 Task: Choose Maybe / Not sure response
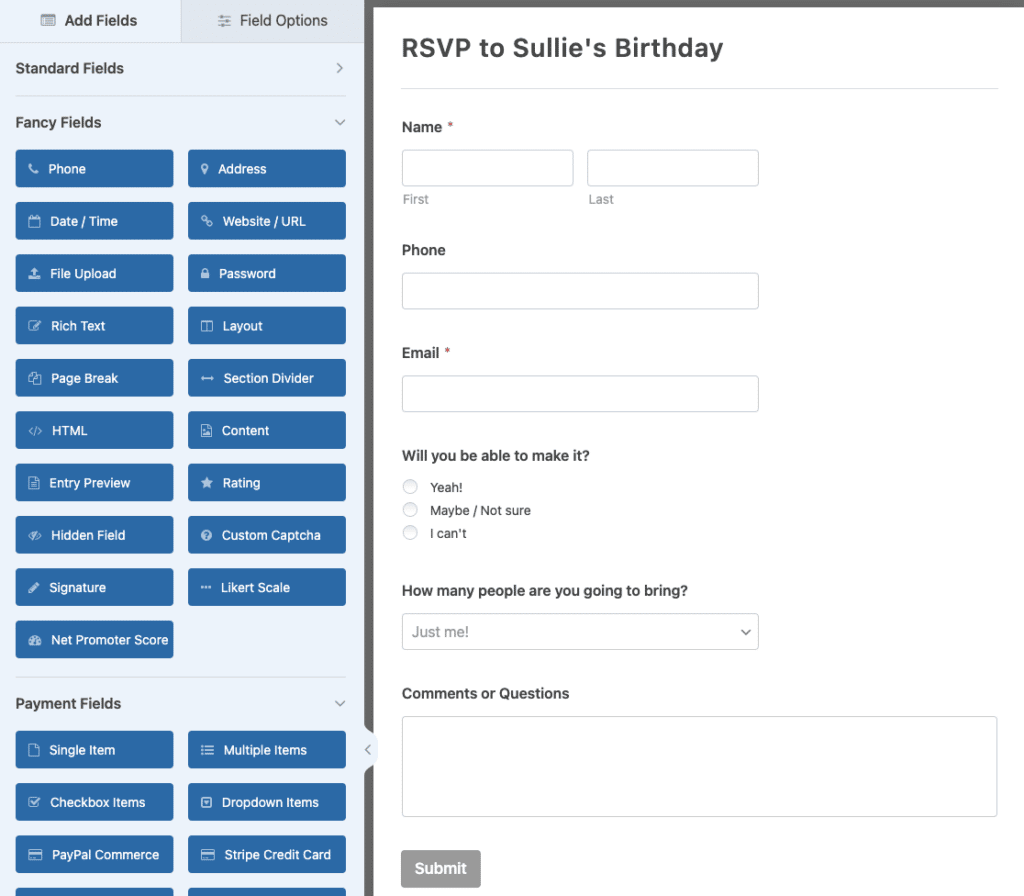click(x=410, y=509)
